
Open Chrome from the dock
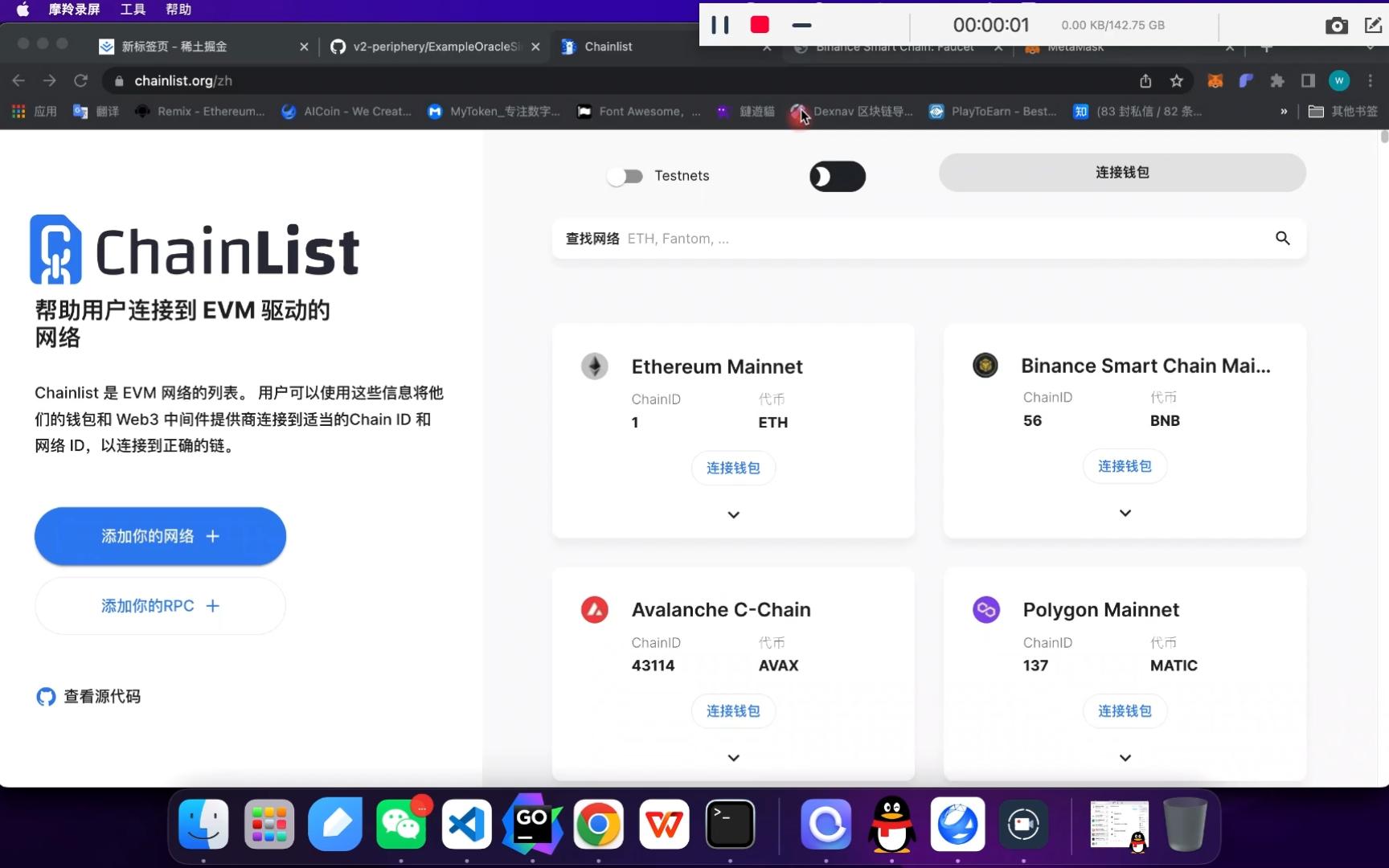pyautogui.click(x=598, y=824)
